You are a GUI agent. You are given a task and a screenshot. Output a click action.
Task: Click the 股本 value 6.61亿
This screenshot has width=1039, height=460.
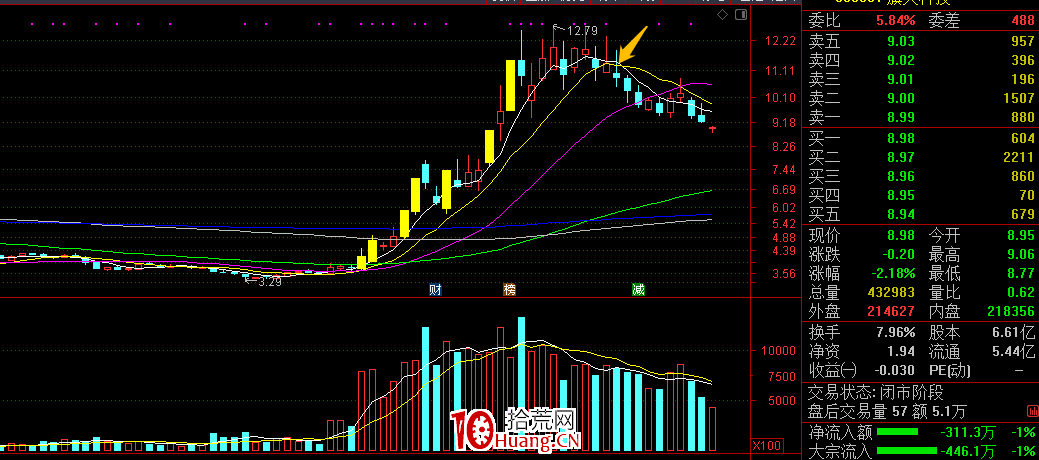coord(1014,332)
